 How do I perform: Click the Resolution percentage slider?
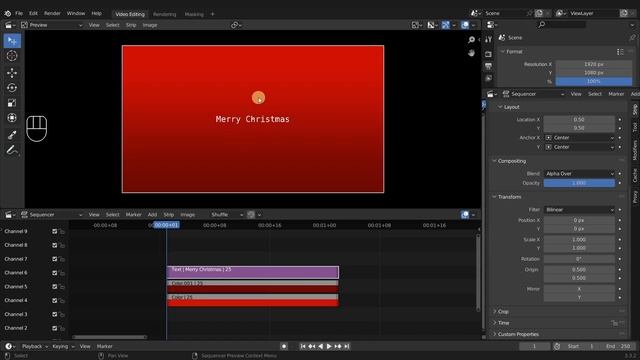(593, 82)
